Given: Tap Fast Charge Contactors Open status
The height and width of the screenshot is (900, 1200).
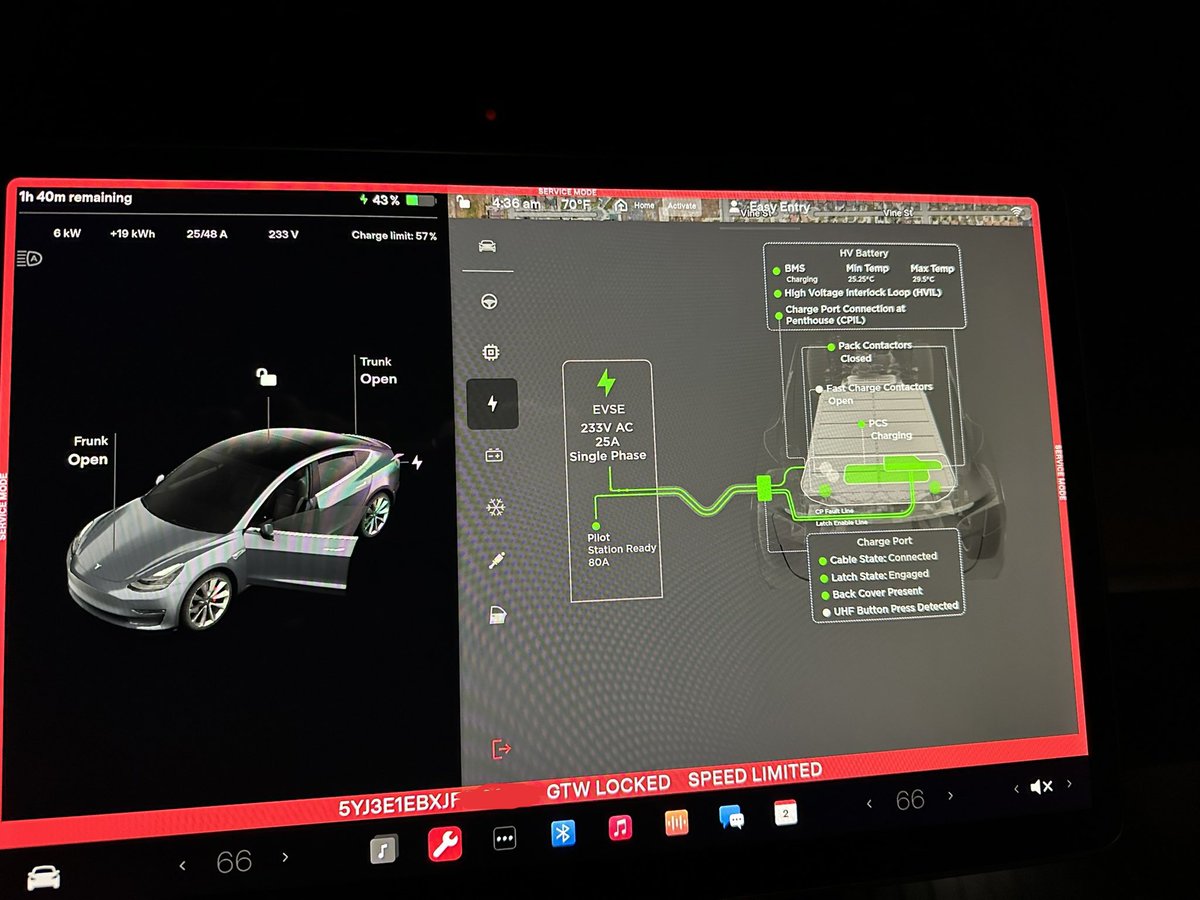Looking at the screenshot, I should coord(875,393).
